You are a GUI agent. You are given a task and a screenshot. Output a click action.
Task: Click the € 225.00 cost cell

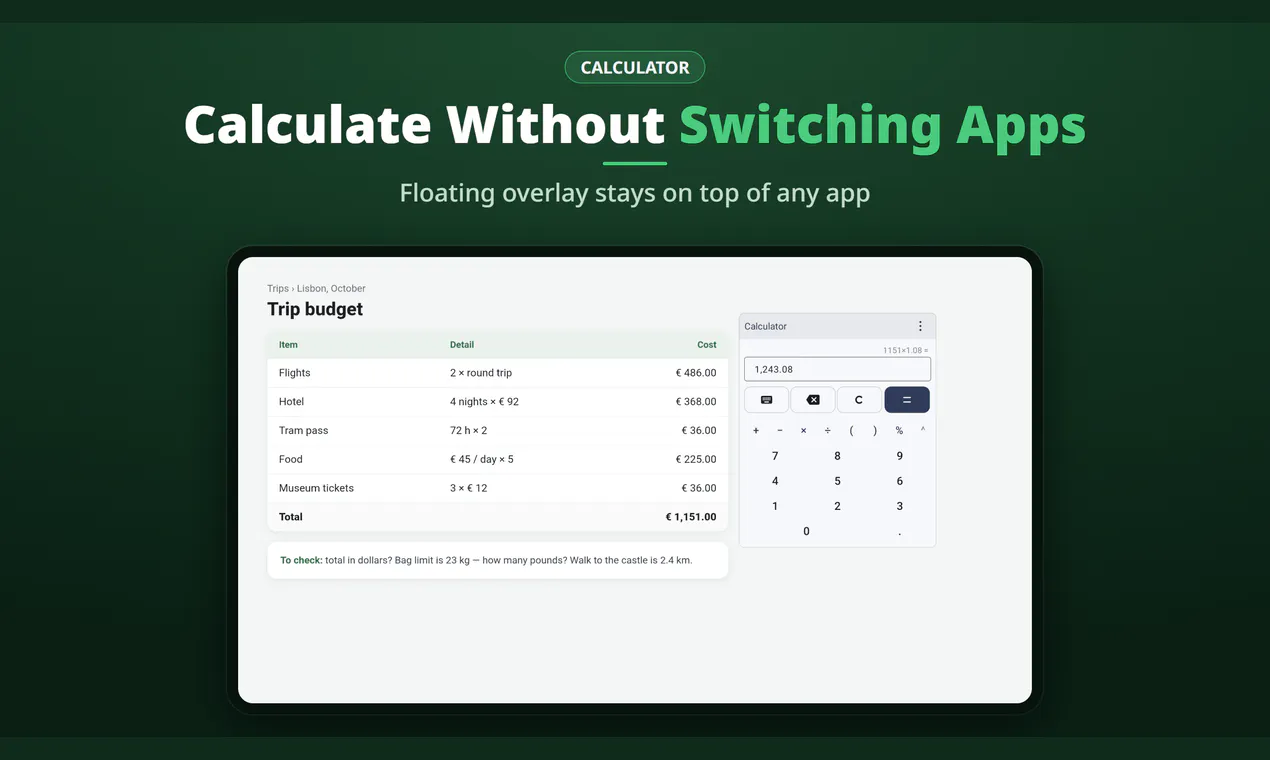click(x=696, y=460)
